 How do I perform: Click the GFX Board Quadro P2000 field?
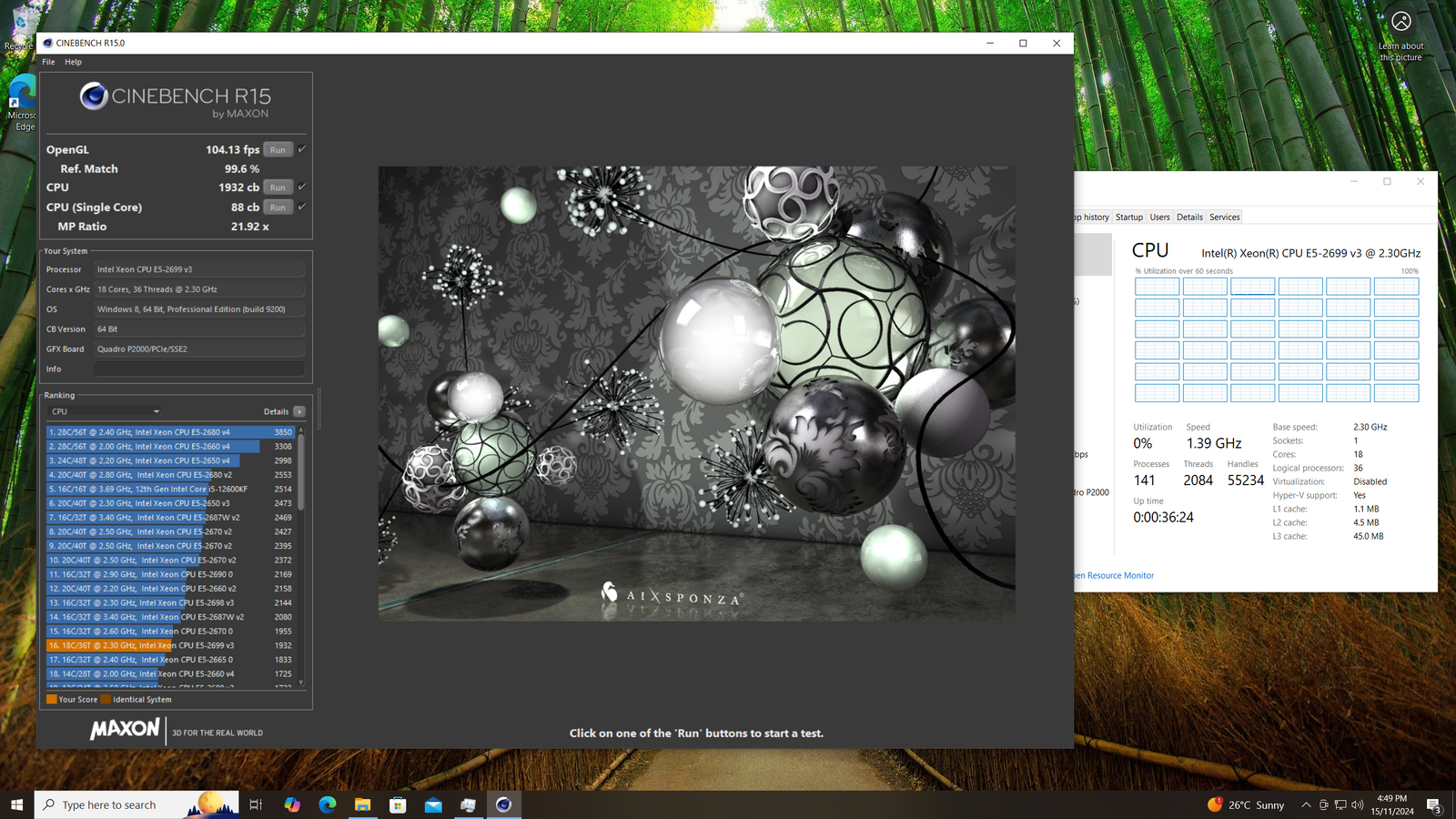coord(199,349)
